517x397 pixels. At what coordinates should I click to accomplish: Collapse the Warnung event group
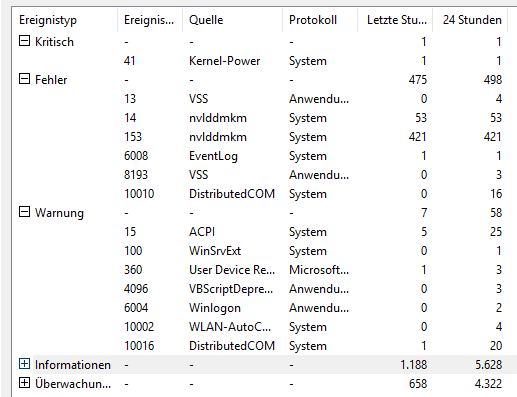point(24,212)
